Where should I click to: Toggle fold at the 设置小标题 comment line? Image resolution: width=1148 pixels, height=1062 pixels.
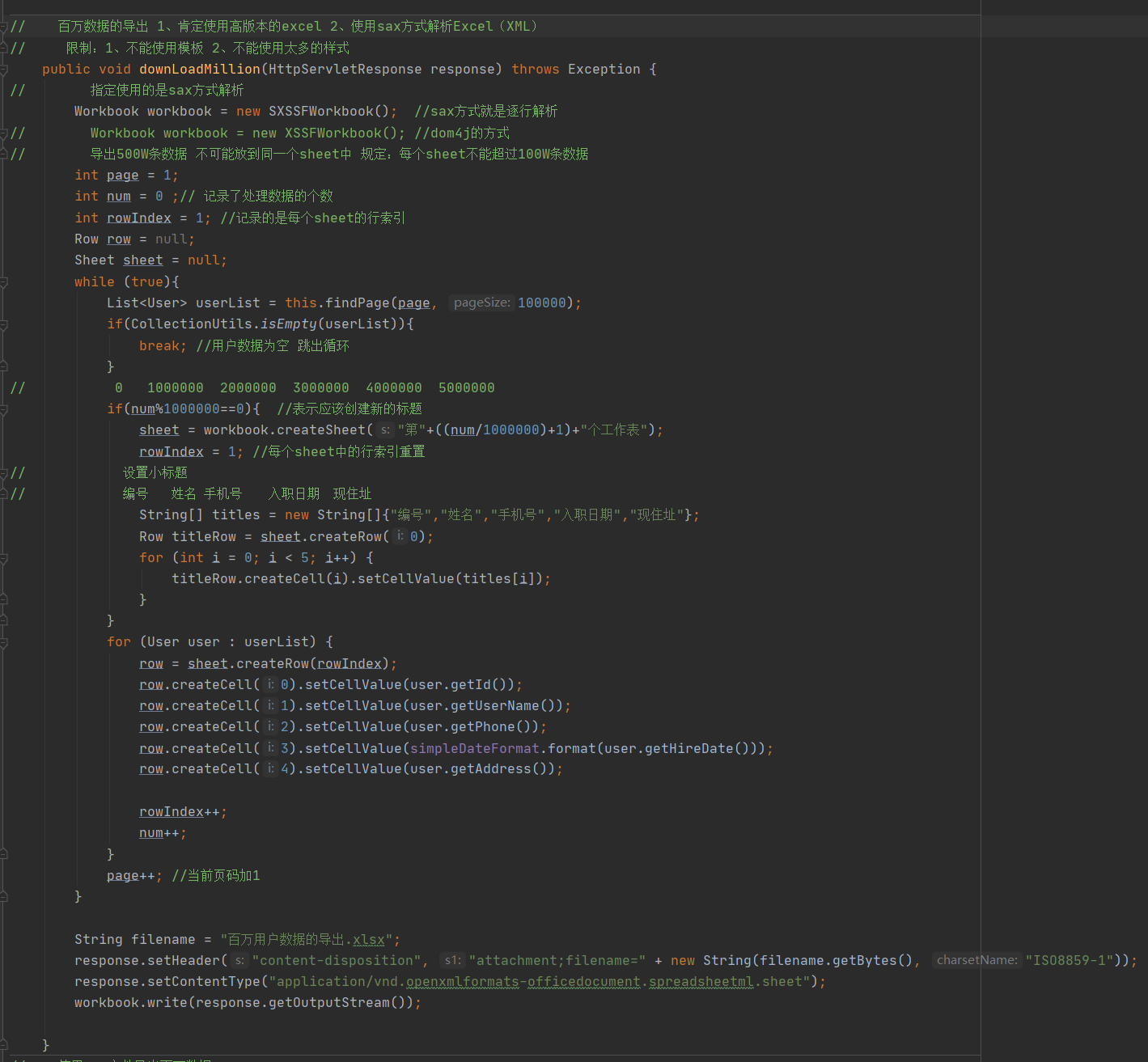click(x=3, y=473)
